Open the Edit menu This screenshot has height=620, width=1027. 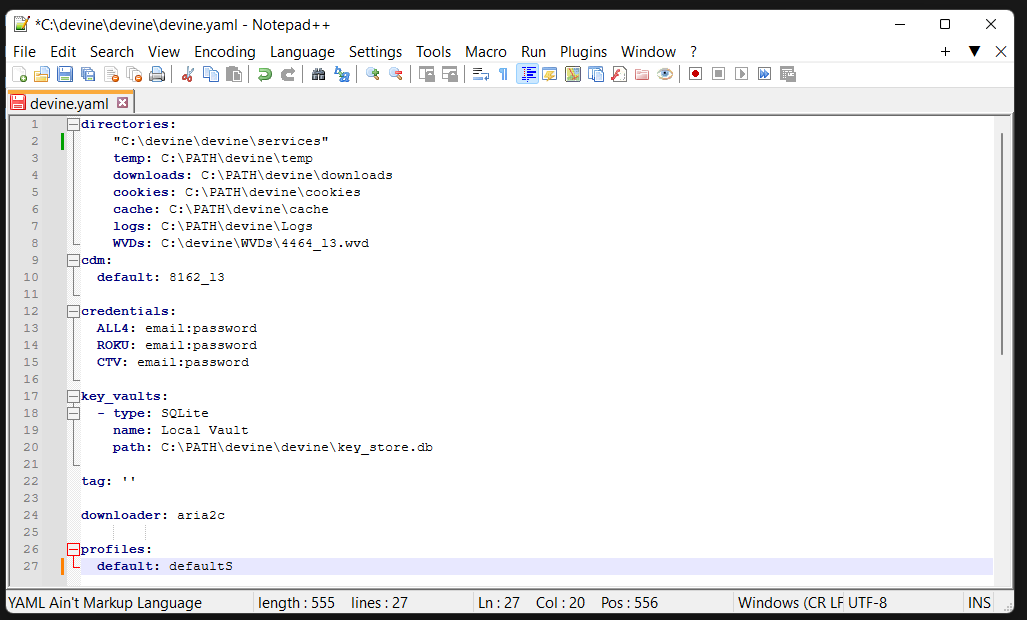[x=63, y=52]
